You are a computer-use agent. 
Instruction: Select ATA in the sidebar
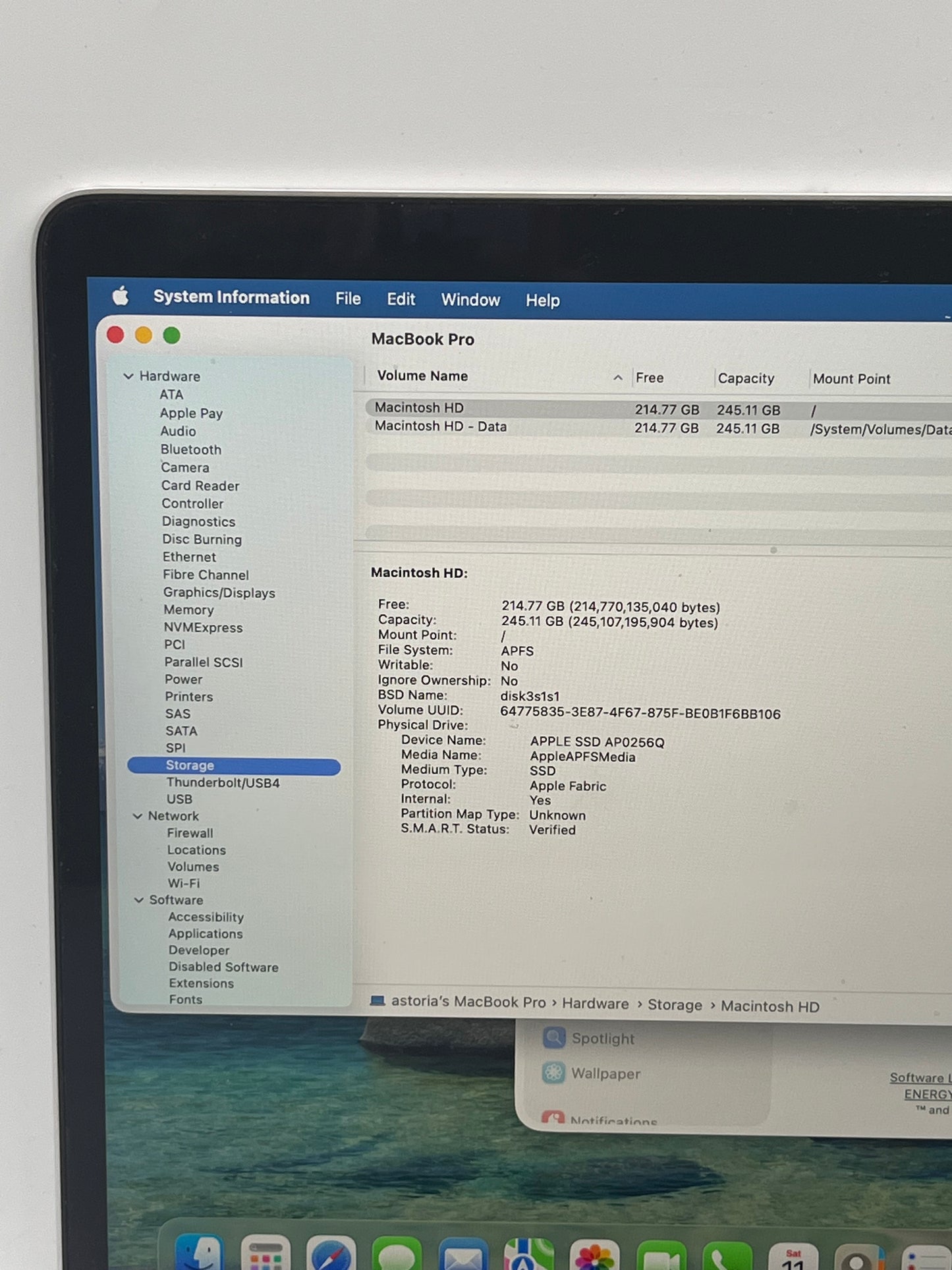pos(171,395)
